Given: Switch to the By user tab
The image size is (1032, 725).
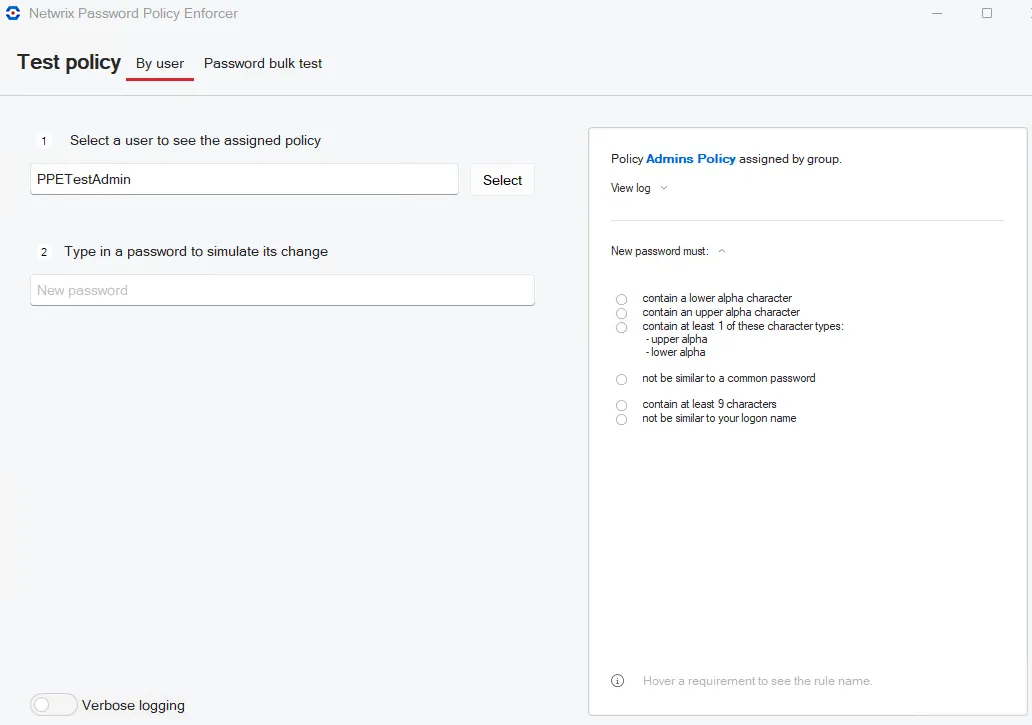Looking at the screenshot, I should point(160,64).
